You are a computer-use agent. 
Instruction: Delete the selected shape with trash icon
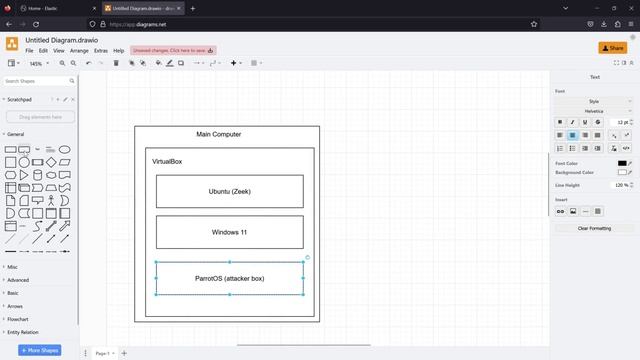click(116, 63)
